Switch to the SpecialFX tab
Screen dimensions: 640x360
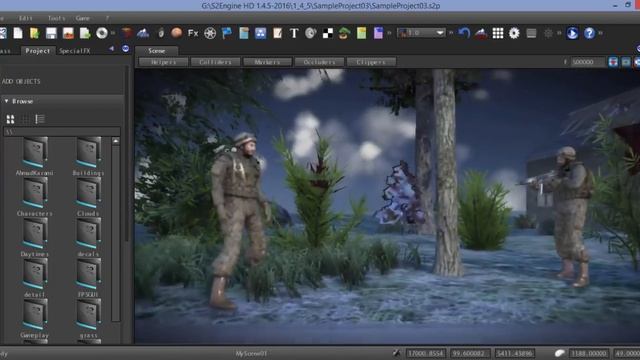coord(74,51)
